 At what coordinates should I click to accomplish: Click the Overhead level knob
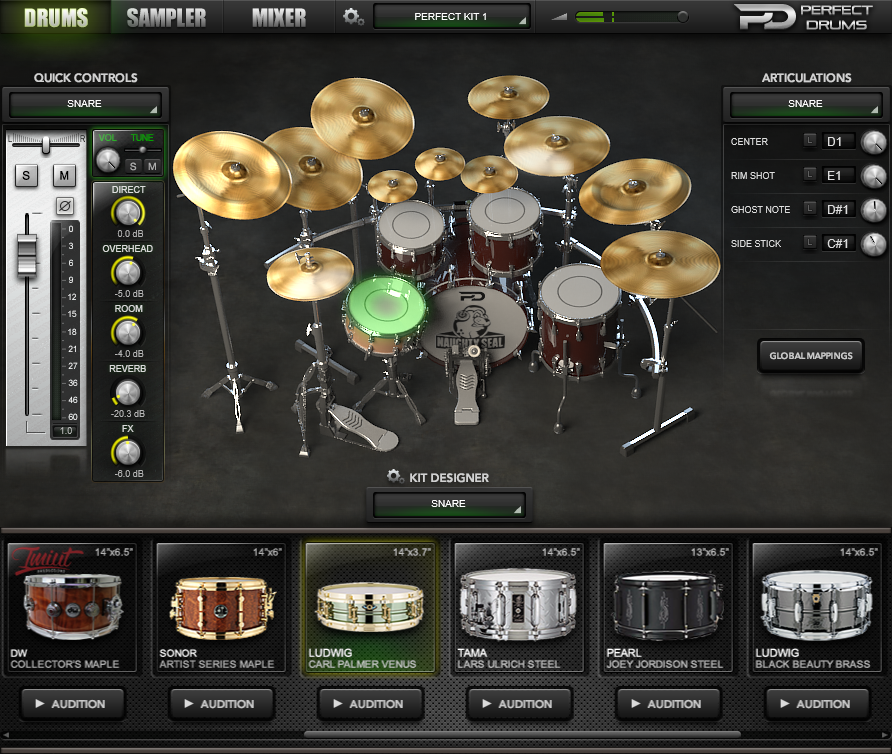tap(128, 273)
